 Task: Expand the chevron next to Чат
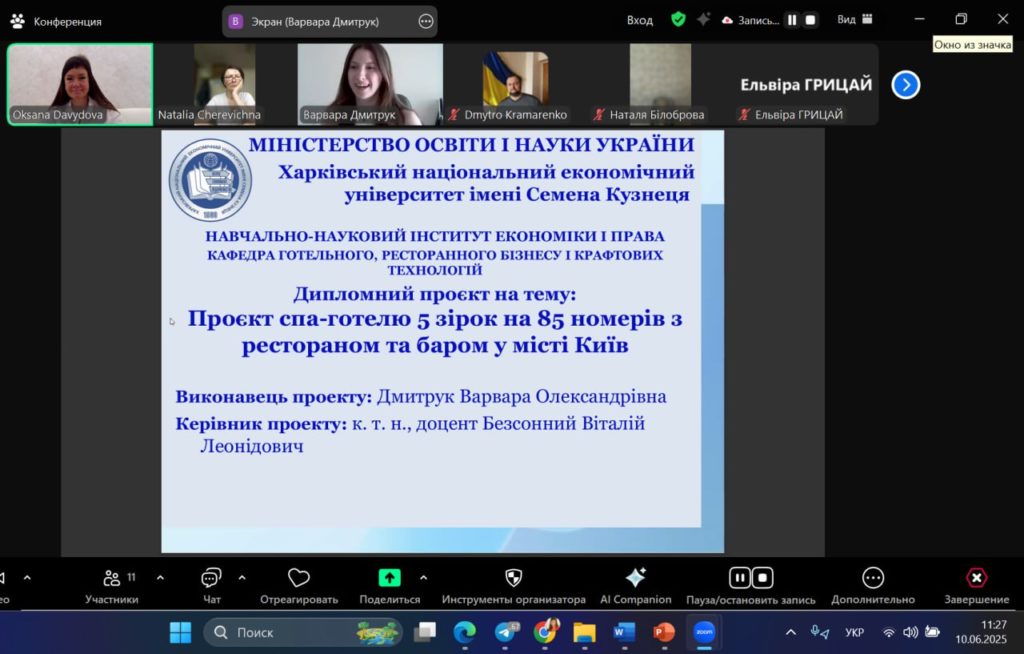242,578
